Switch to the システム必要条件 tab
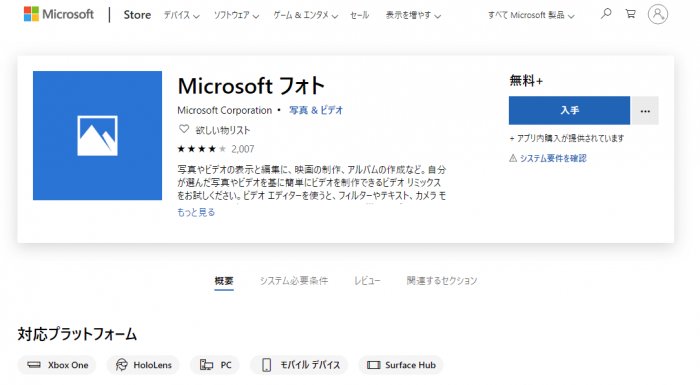This screenshot has width=700, height=385. coord(294,281)
